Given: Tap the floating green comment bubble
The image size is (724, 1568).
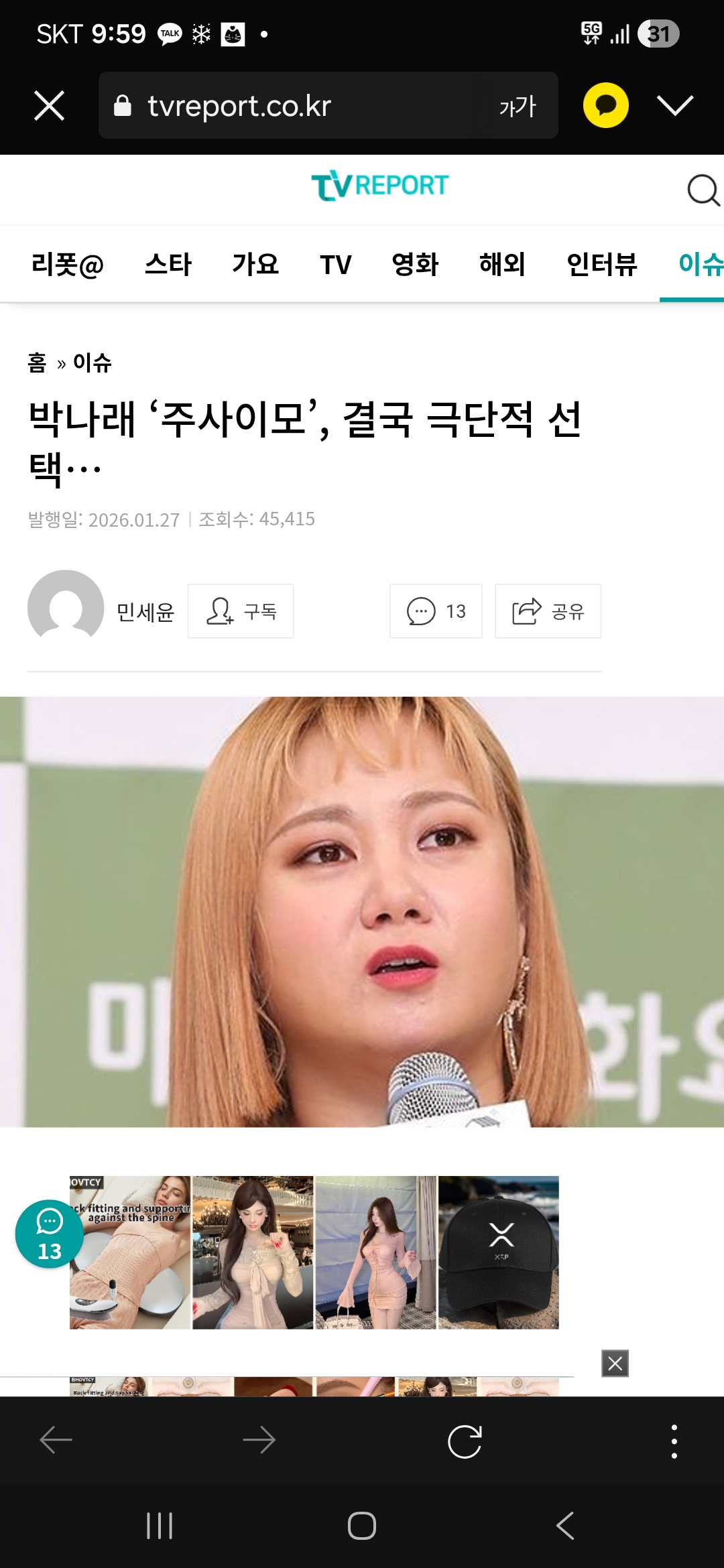Looking at the screenshot, I should tap(50, 1234).
